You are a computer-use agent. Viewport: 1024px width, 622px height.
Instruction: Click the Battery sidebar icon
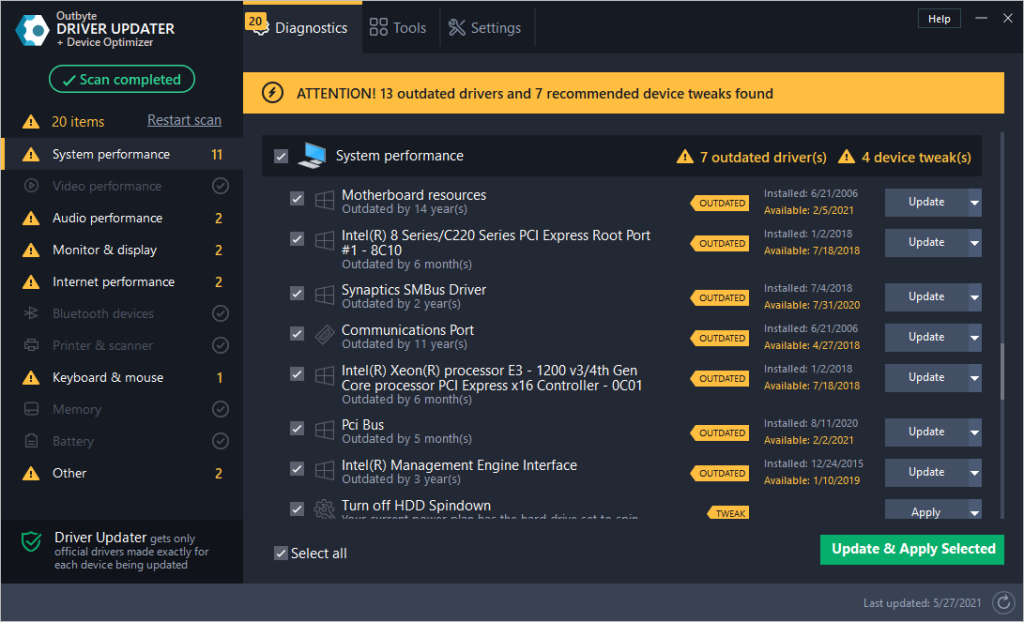coord(32,441)
